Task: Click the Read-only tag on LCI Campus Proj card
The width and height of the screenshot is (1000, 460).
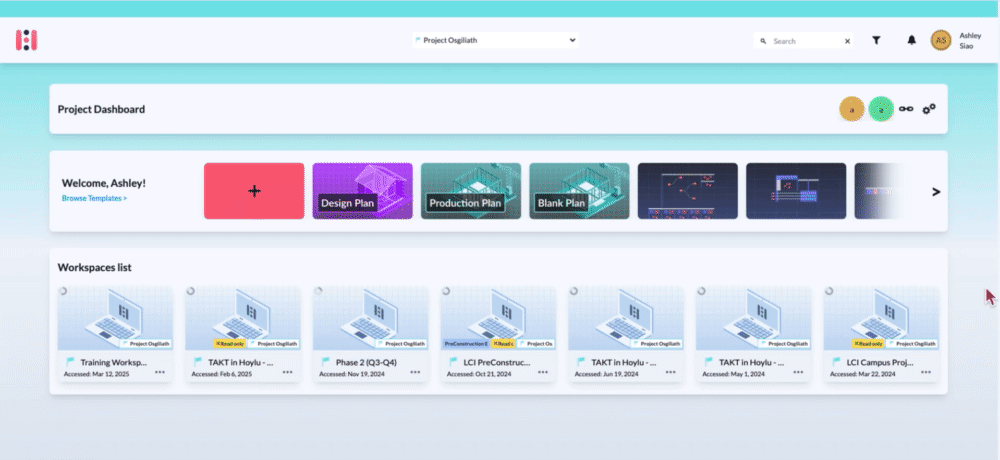Action: tap(869, 343)
